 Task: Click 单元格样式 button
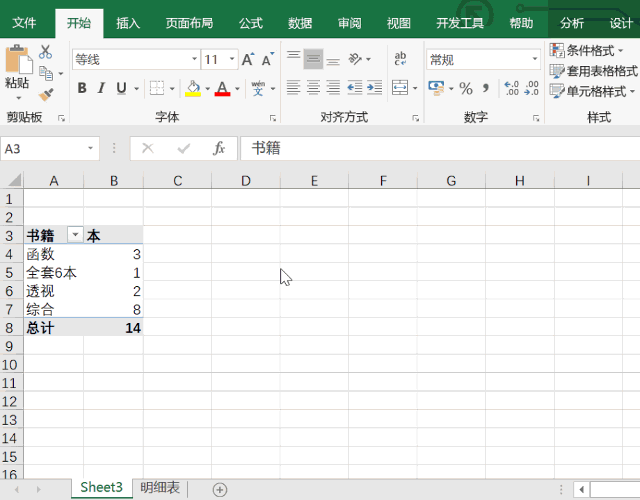(x=593, y=91)
